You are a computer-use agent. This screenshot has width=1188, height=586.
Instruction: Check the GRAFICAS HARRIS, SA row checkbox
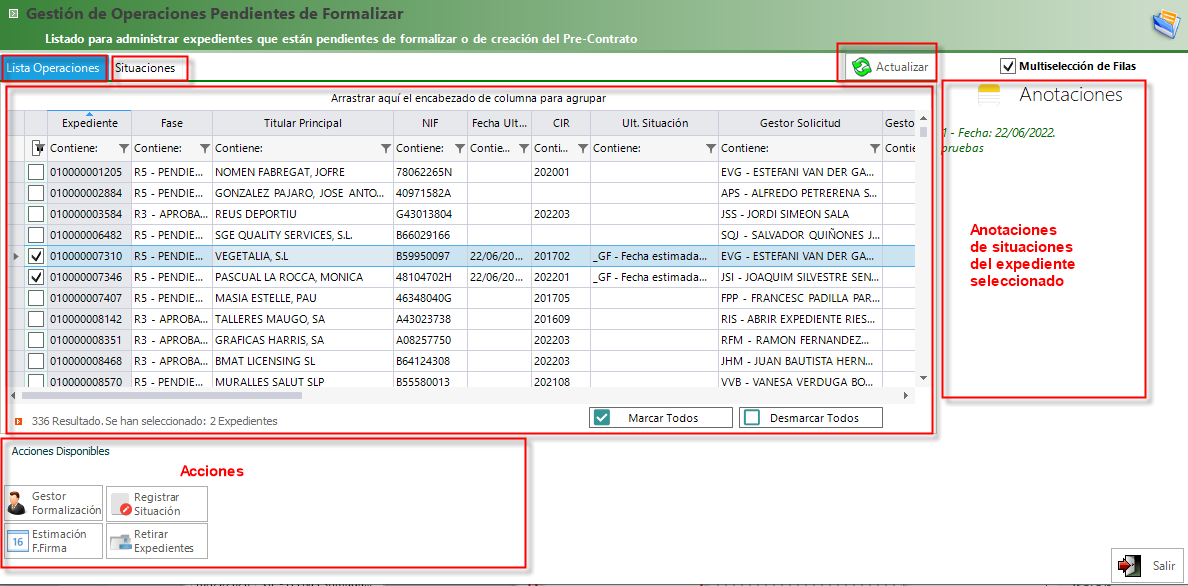(36, 340)
